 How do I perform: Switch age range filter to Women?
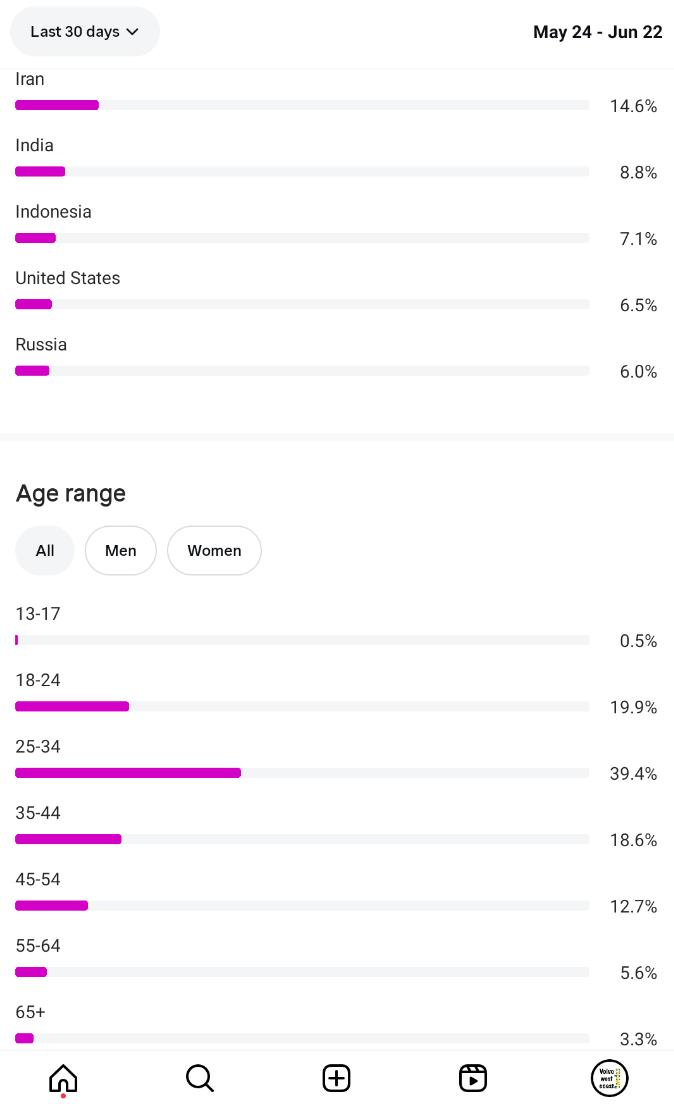point(214,551)
